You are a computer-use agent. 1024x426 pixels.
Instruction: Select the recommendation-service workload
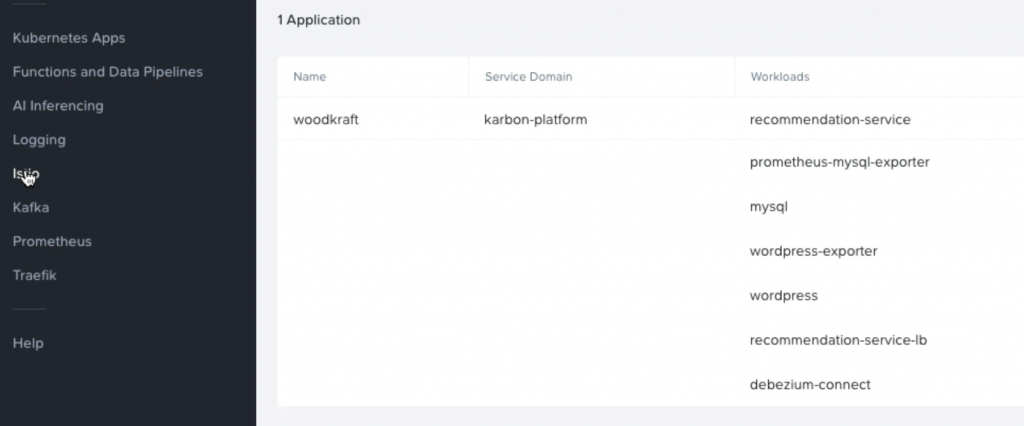tap(829, 120)
